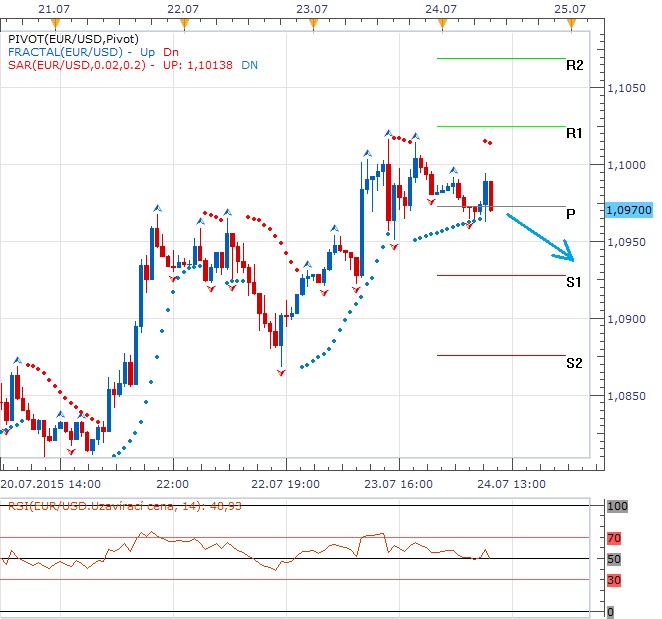662x619 pixels.
Task: Select the P pivot level label
Action: [x=570, y=213]
